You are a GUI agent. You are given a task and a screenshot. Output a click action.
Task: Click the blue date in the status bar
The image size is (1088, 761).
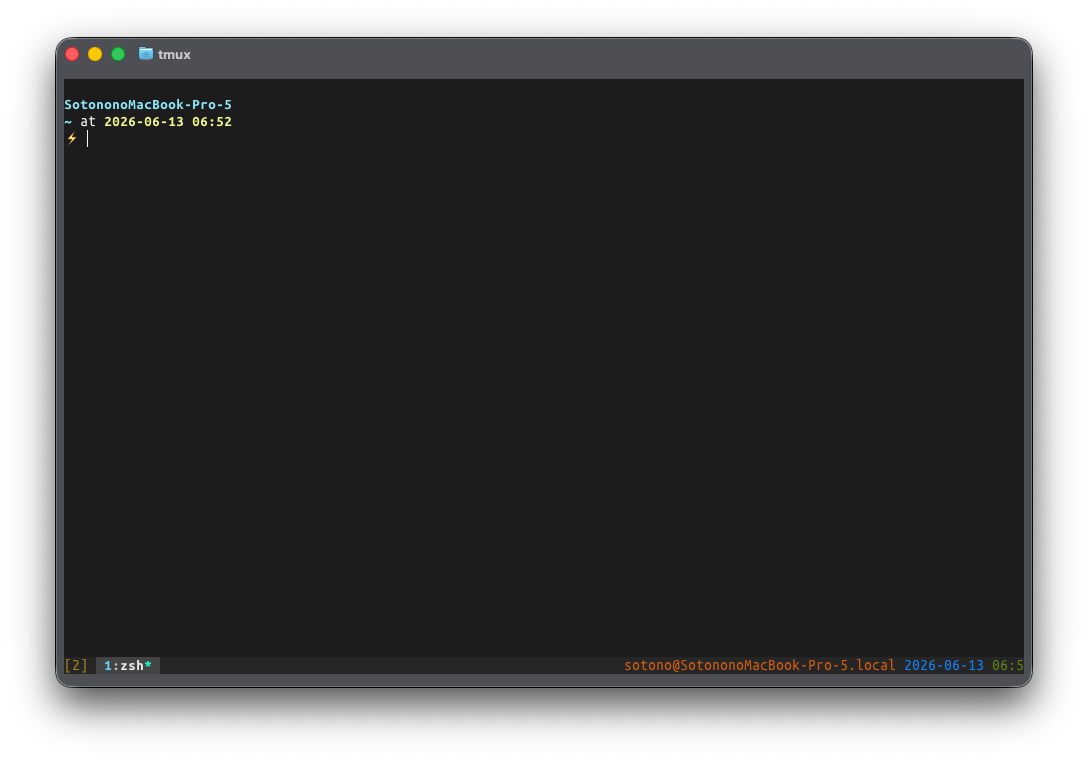tap(944, 665)
